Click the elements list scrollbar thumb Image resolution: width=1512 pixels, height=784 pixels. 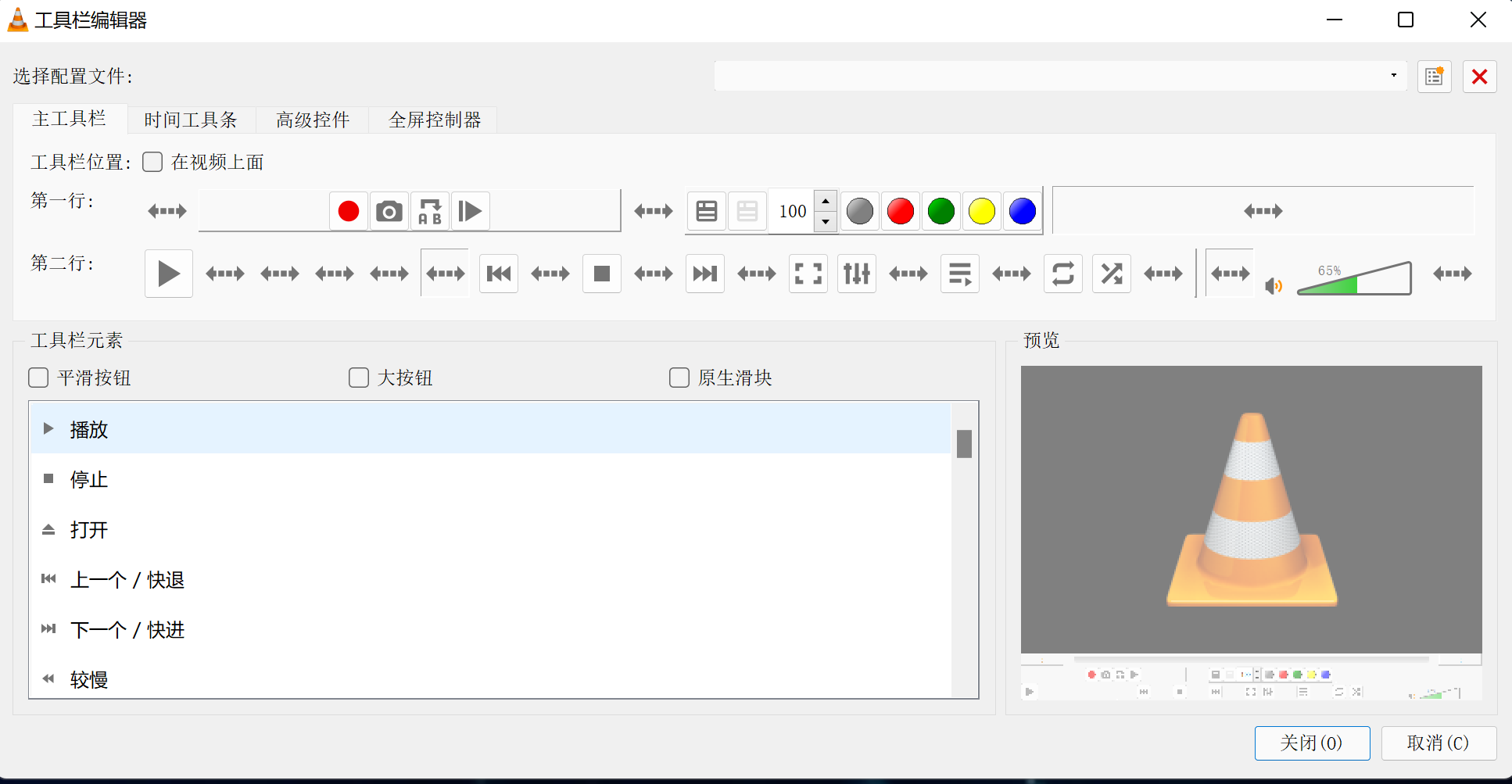coord(964,444)
